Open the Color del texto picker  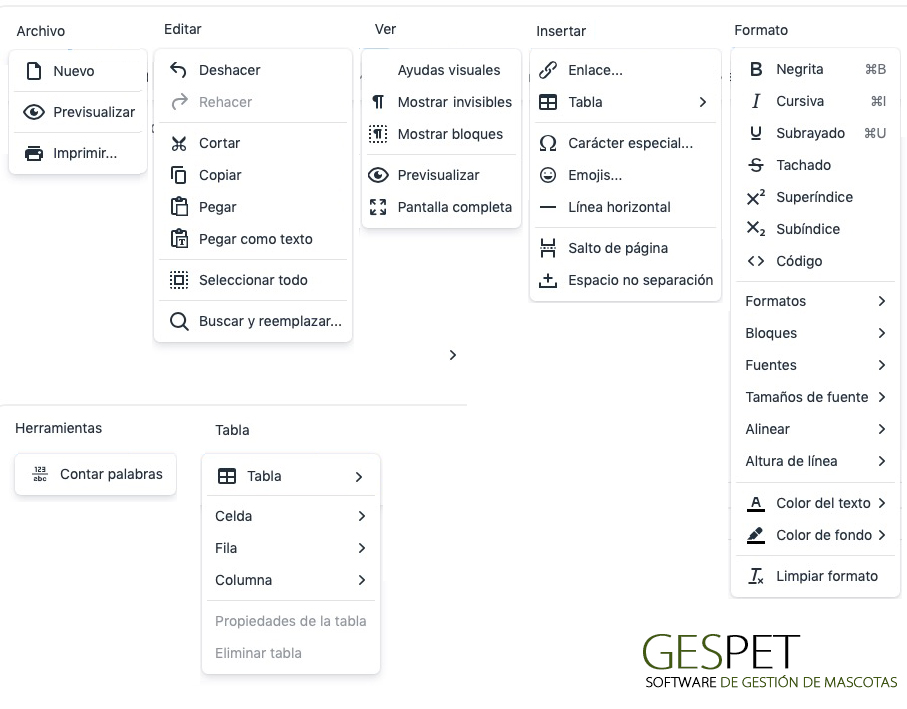click(x=815, y=503)
